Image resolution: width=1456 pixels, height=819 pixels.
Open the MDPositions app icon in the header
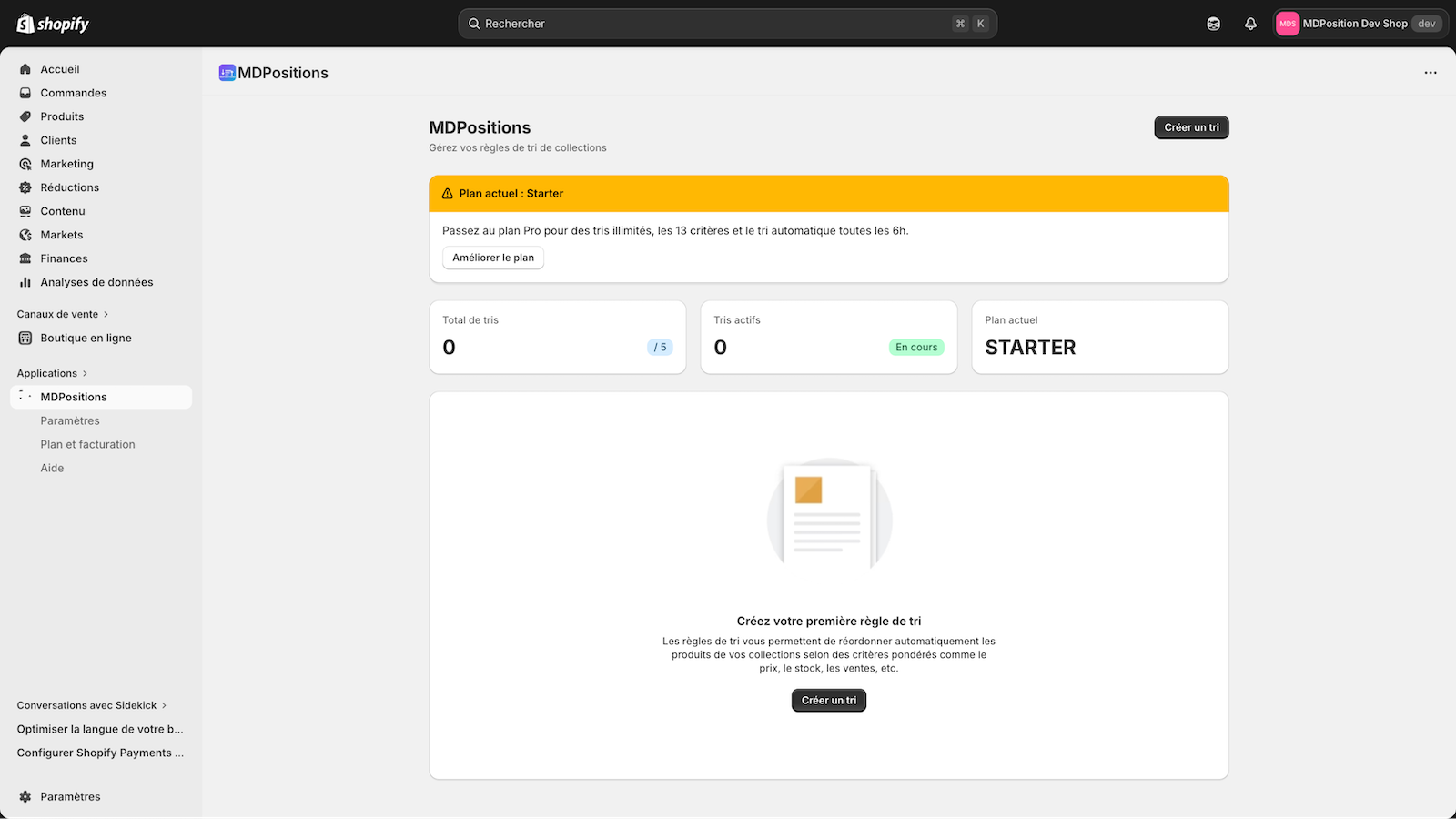pos(227,72)
